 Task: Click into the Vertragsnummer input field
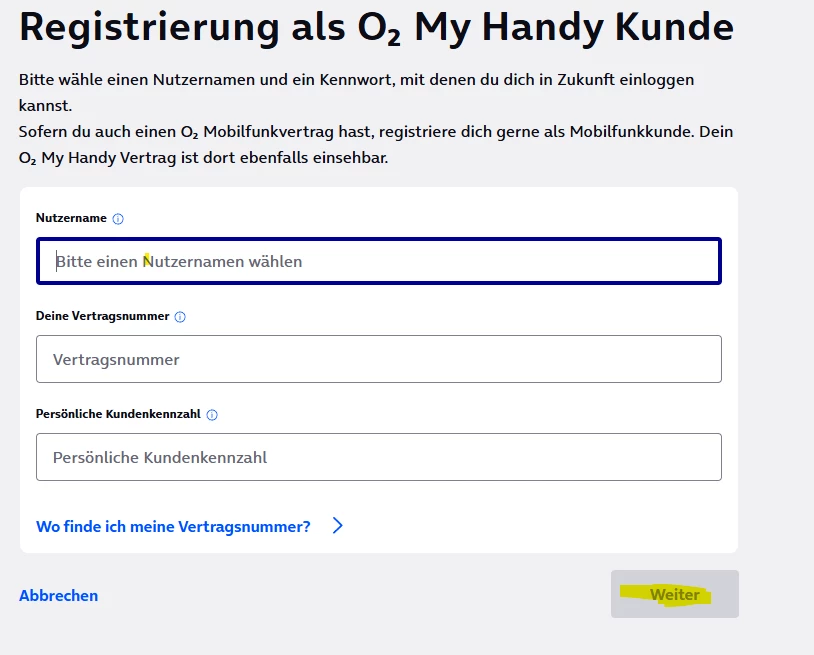pyautogui.click(x=378, y=359)
